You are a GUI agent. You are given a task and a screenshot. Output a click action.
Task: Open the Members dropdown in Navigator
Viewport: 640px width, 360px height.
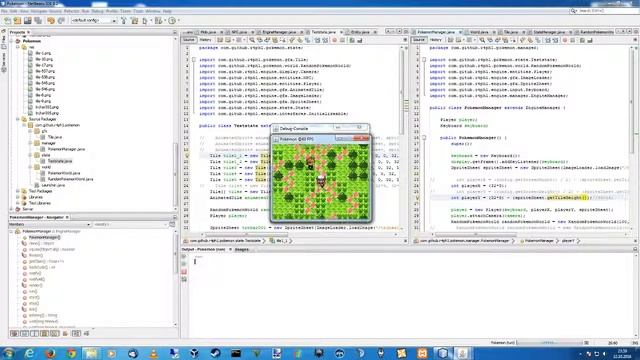(50, 224)
